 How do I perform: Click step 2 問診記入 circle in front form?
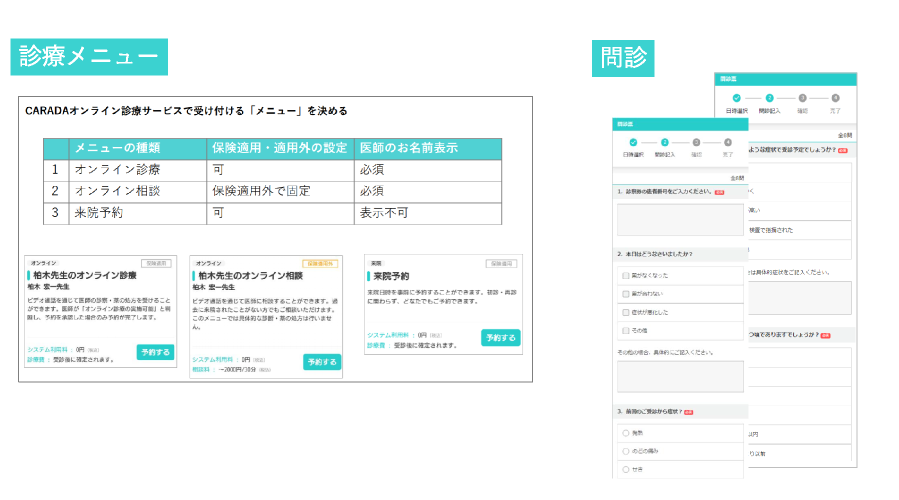point(666,143)
